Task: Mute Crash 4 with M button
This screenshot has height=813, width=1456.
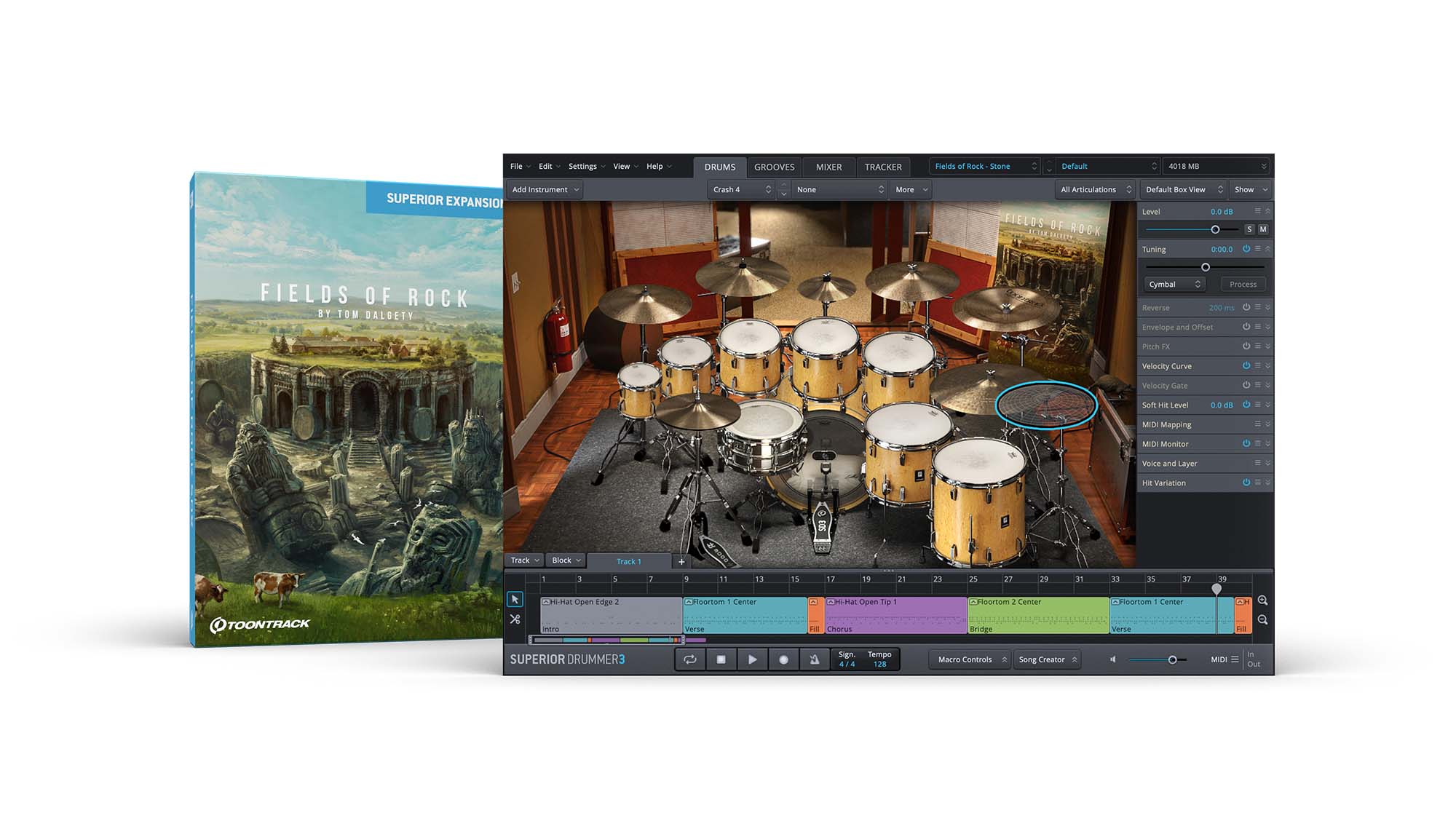Action: [1263, 229]
